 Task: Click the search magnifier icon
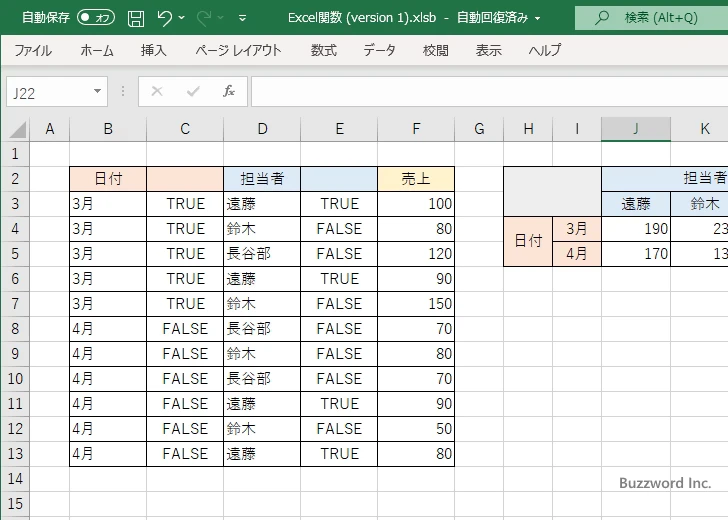602,18
